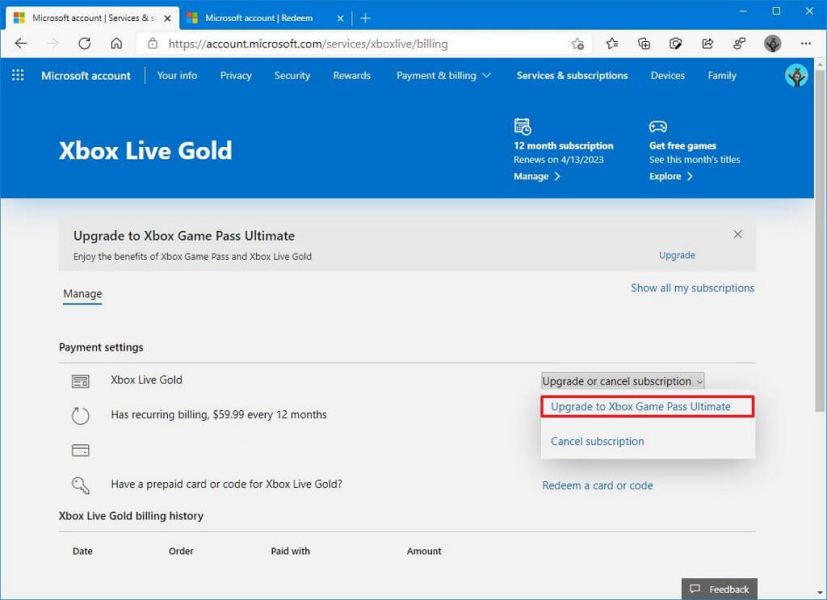
Task: Click the Order column header
Action: 181,551
